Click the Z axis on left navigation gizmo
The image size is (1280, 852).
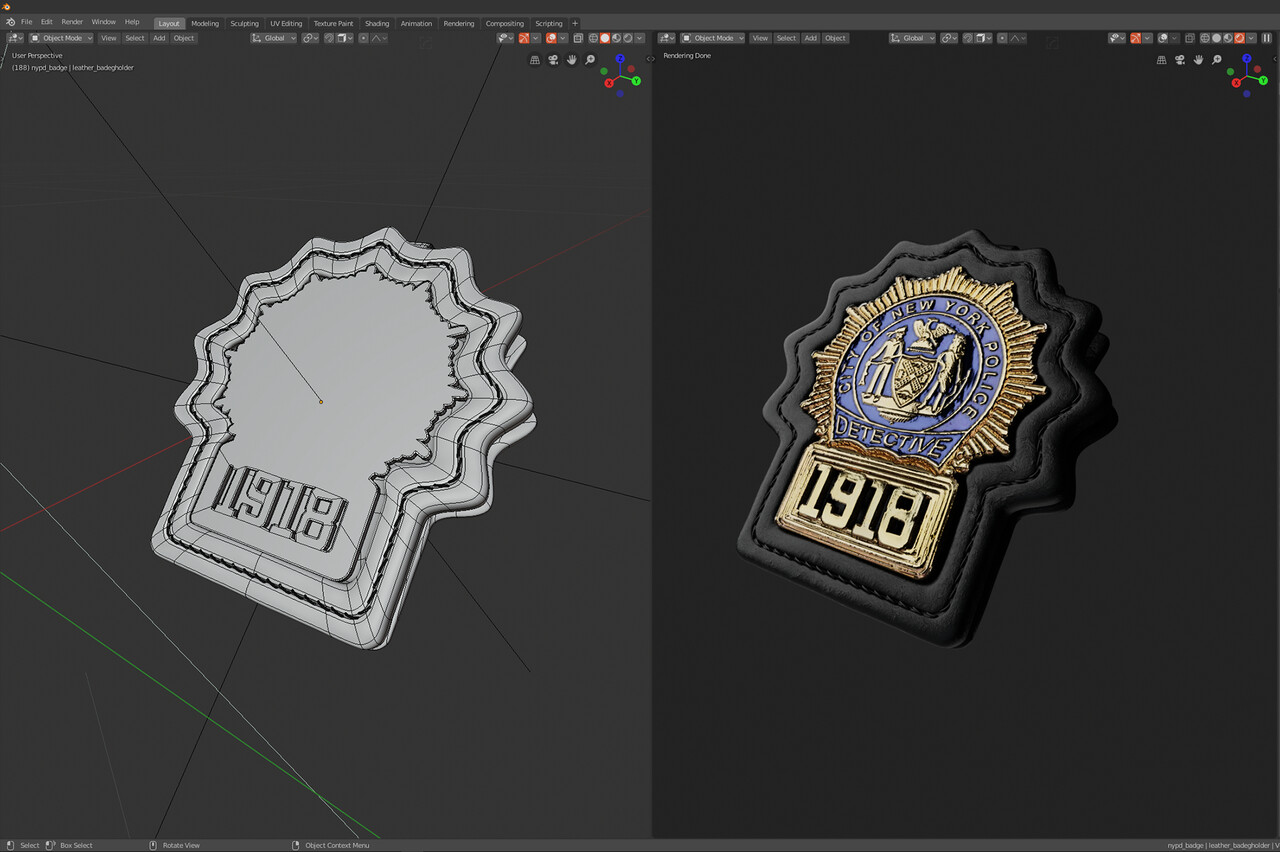click(x=620, y=58)
